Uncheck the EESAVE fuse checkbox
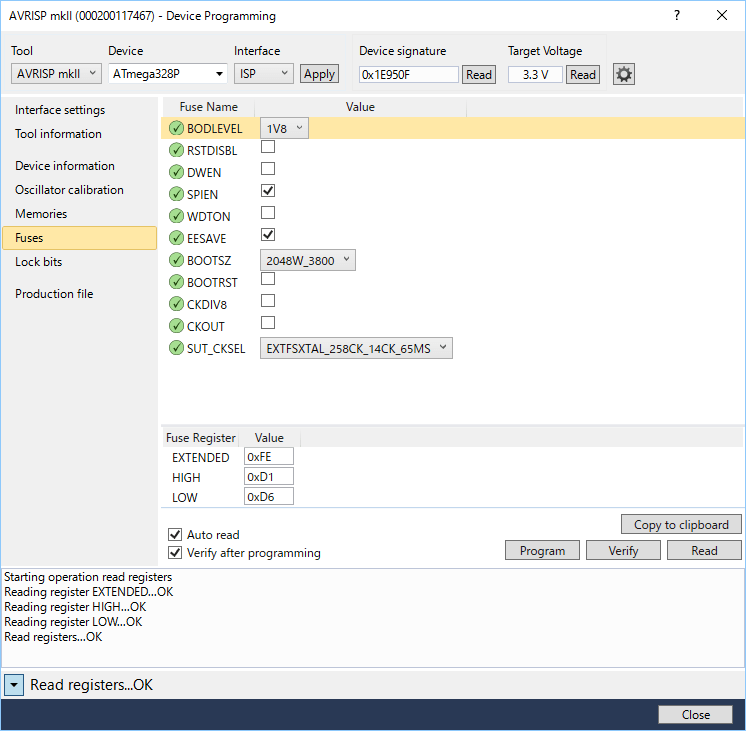 pos(268,235)
